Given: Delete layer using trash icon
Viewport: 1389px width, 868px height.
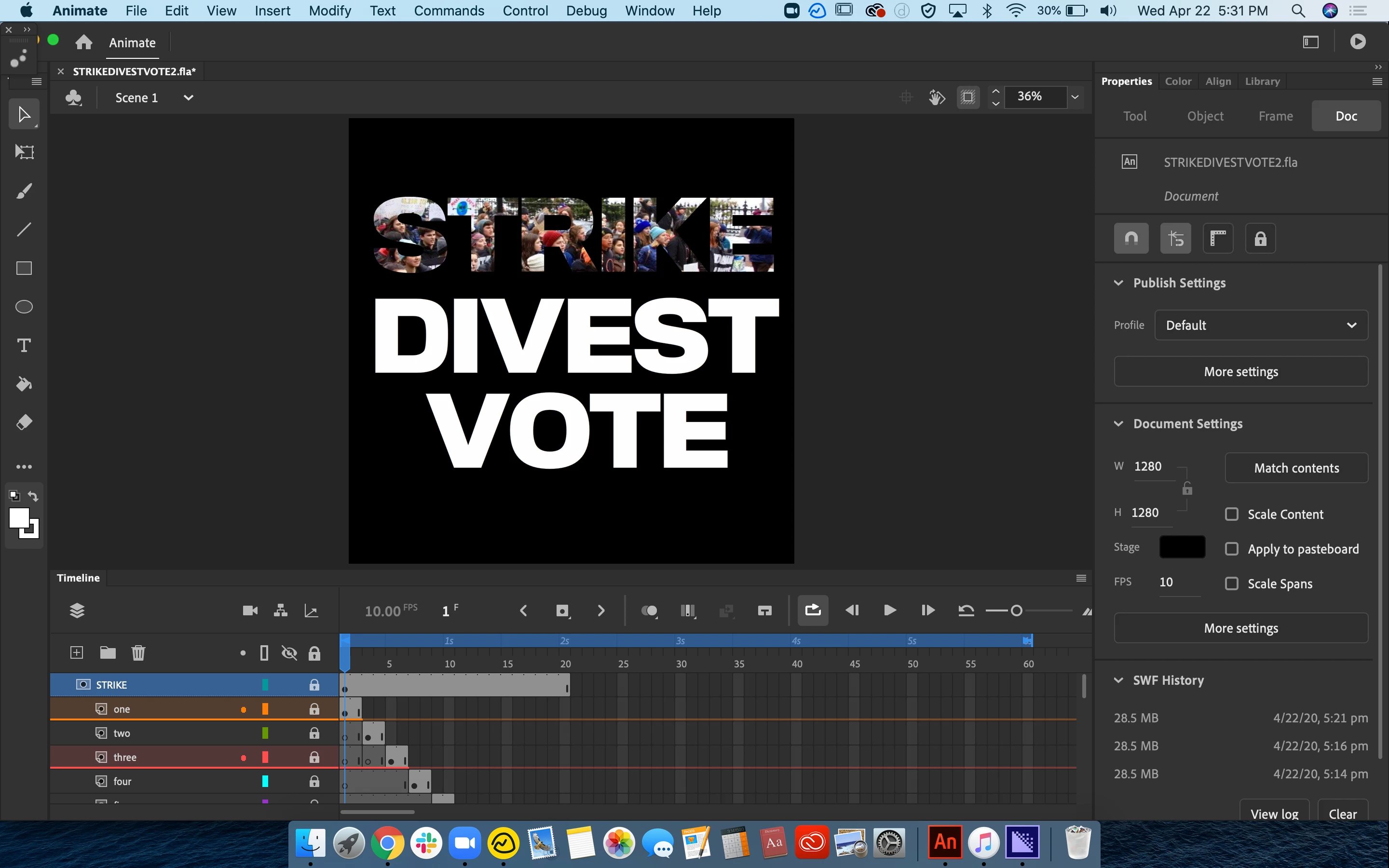Looking at the screenshot, I should point(138,653).
